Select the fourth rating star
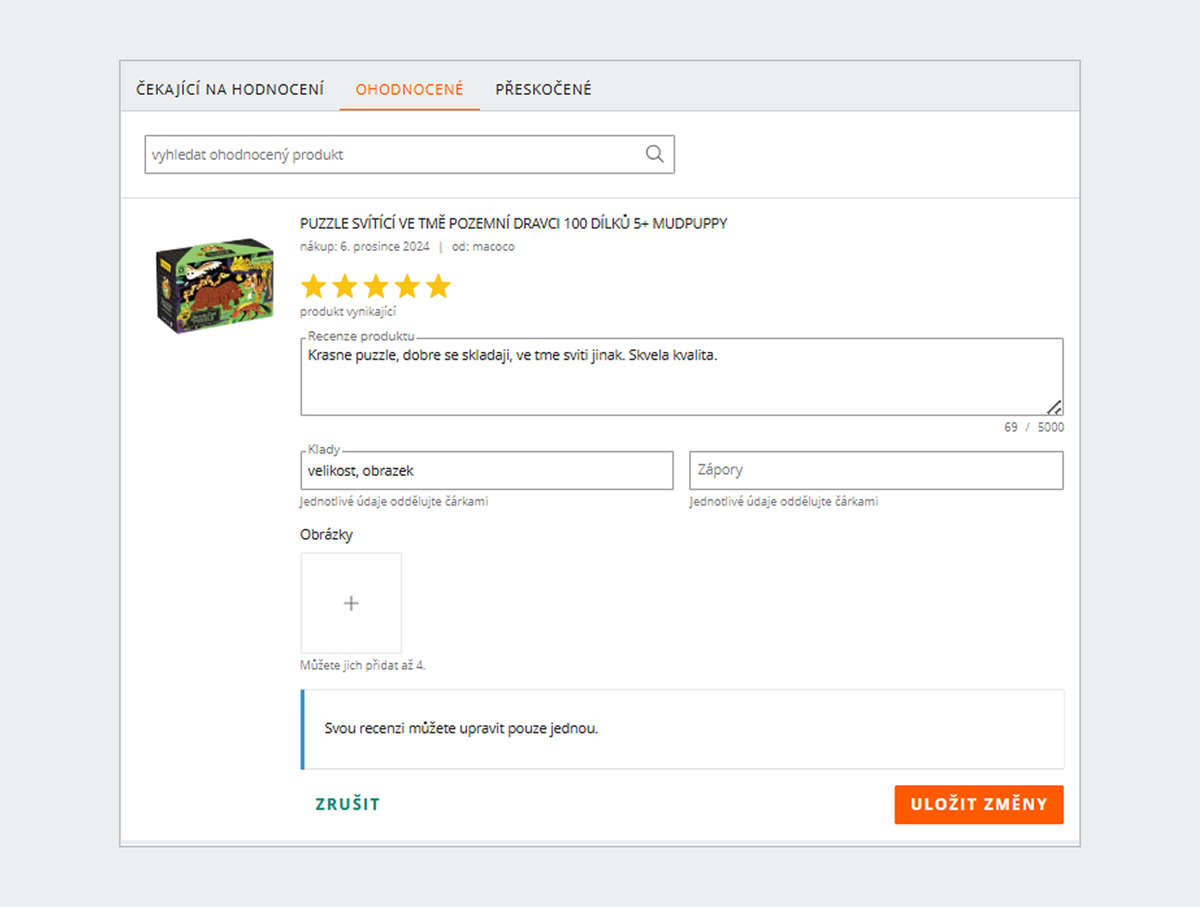 (406, 286)
